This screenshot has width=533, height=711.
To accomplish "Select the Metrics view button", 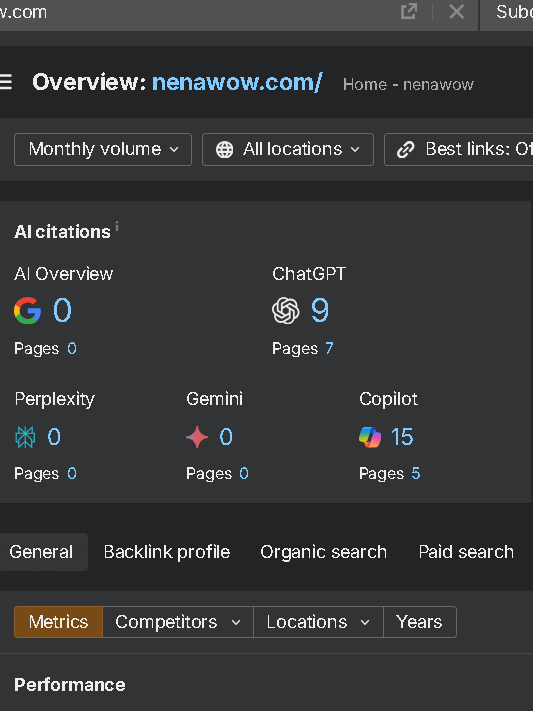I will coord(59,622).
